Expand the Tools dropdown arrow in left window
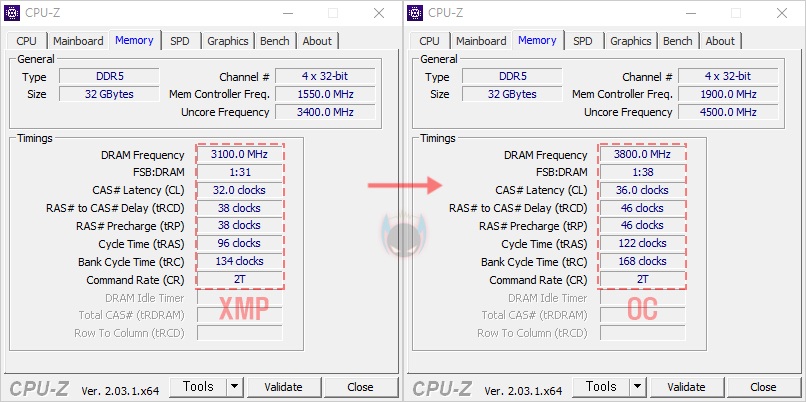This screenshot has width=806, height=402. coord(234,387)
